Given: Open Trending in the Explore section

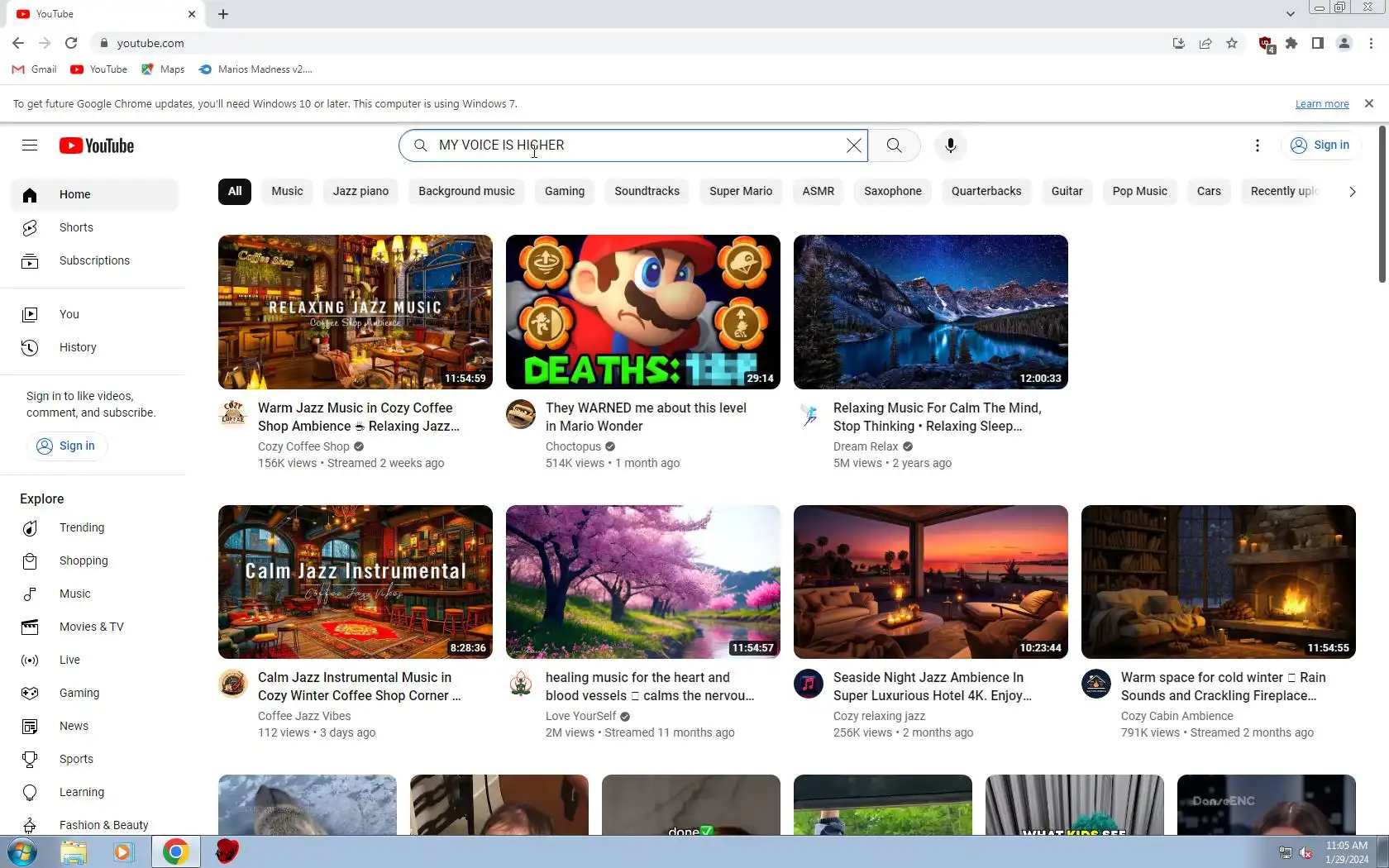Looking at the screenshot, I should 94,527.
